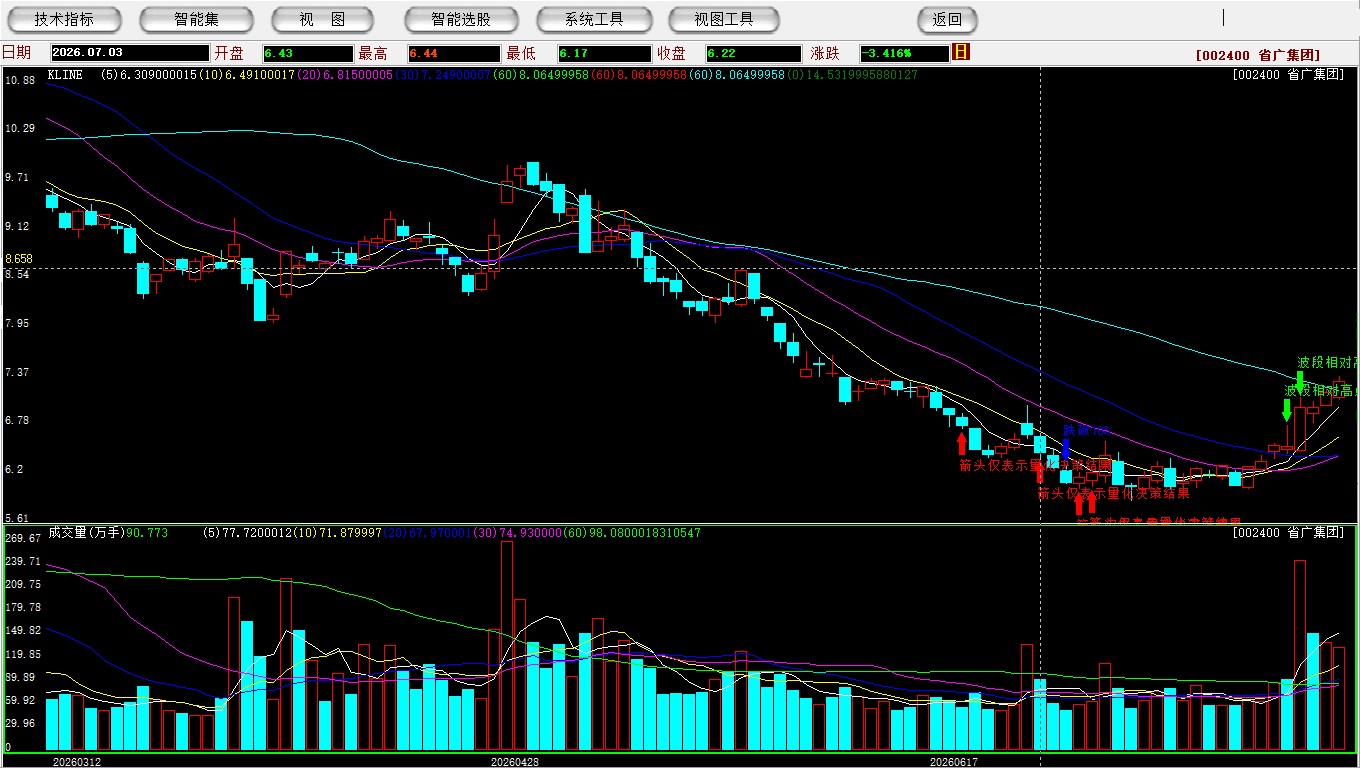Open the 技术指标 menu button
The image size is (1360, 768).
[64, 19]
